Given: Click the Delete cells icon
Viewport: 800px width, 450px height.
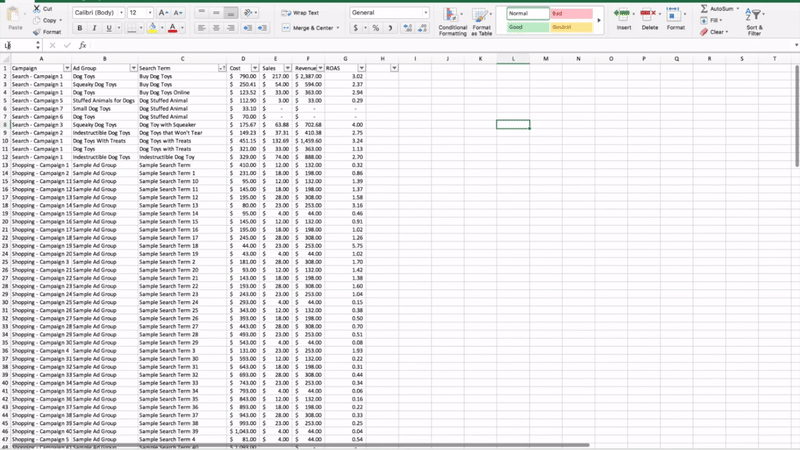Looking at the screenshot, I should tap(648, 13).
